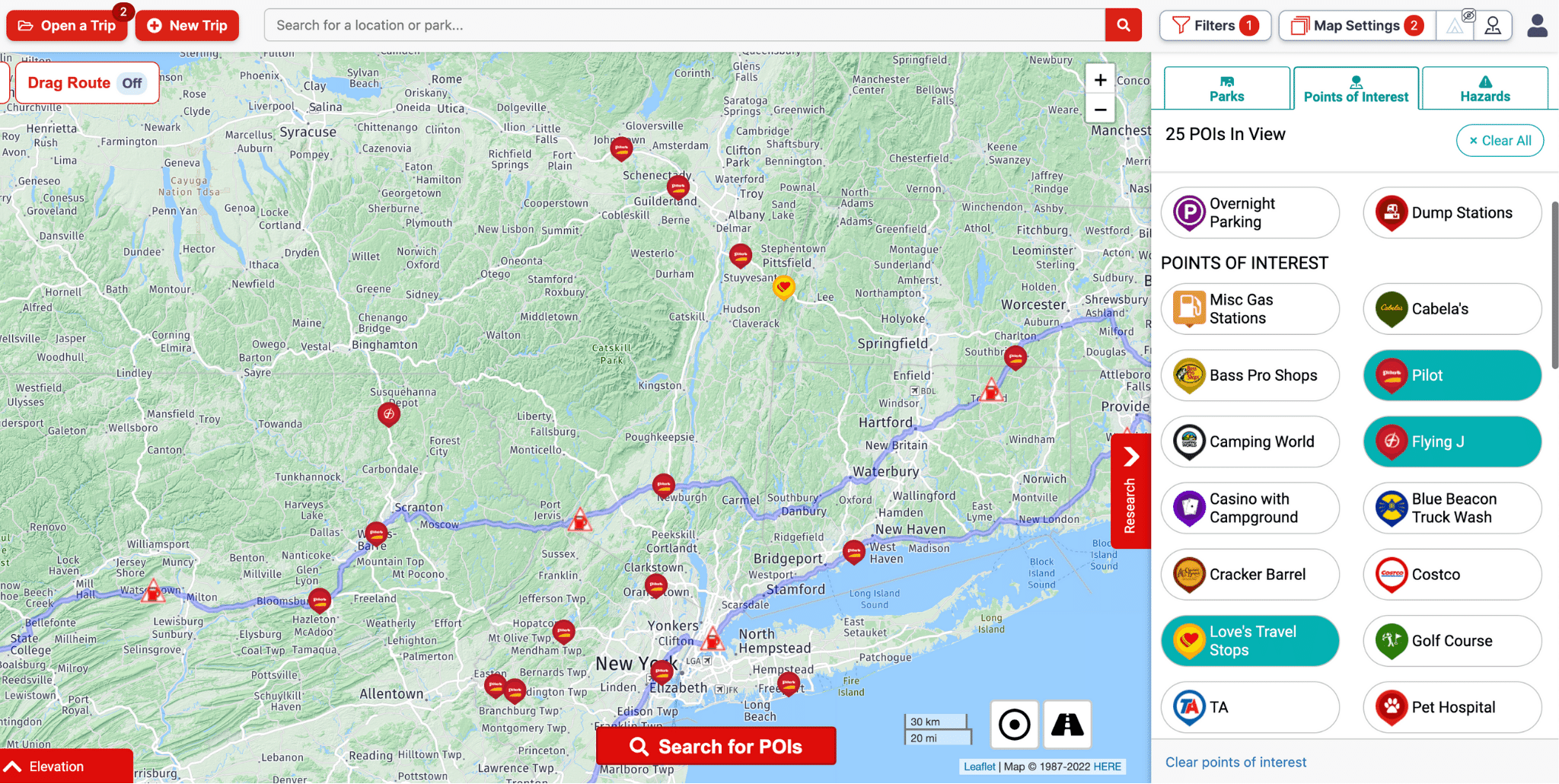Click the red search magnifier button
1559x784 pixels.
[1123, 25]
